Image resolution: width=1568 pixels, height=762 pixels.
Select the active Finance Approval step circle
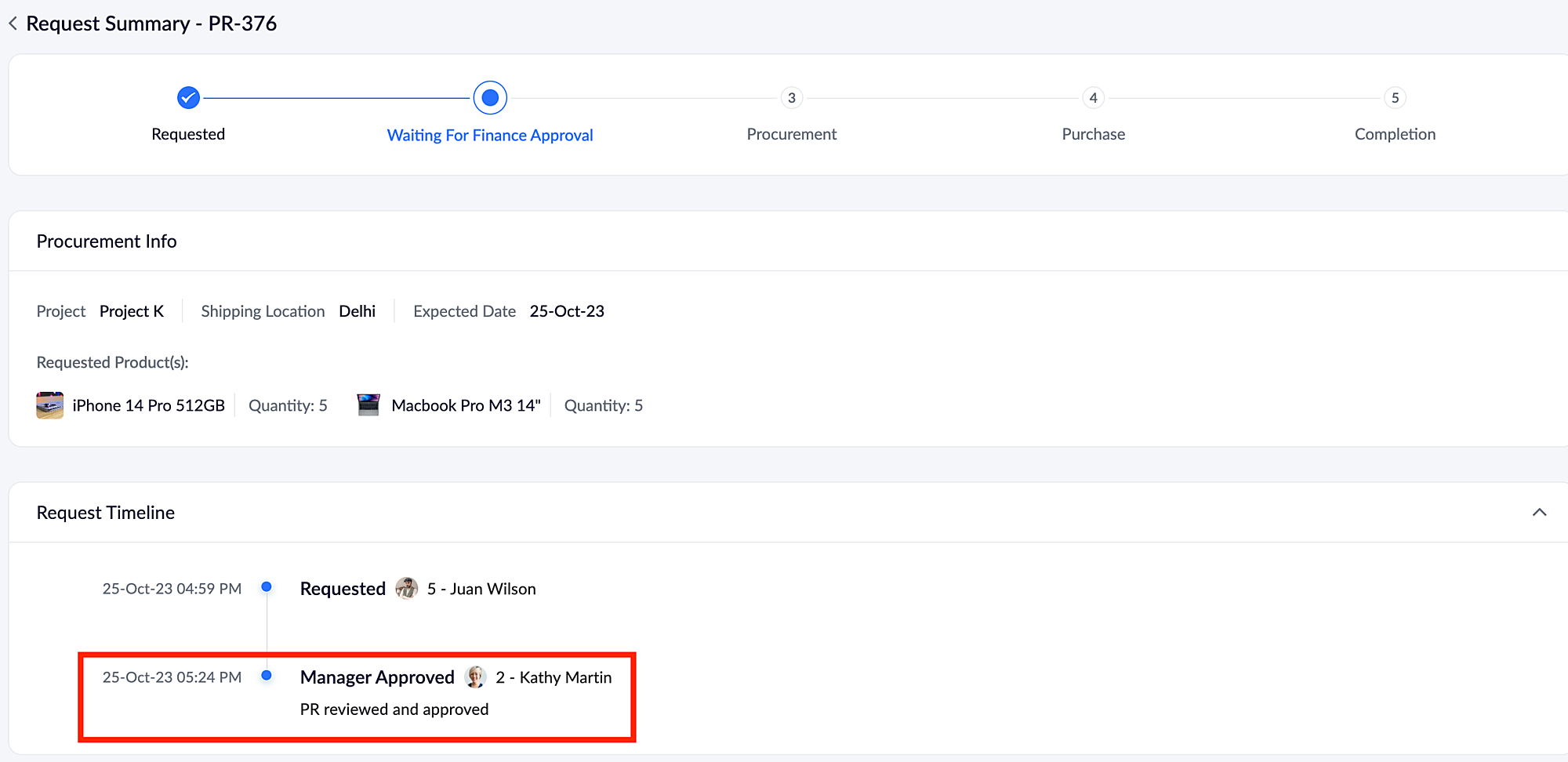490,98
